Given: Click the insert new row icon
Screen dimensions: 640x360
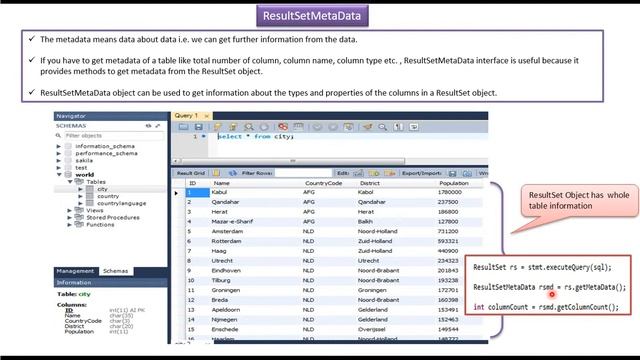Looking at the screenshot, I should coord(374,173).
